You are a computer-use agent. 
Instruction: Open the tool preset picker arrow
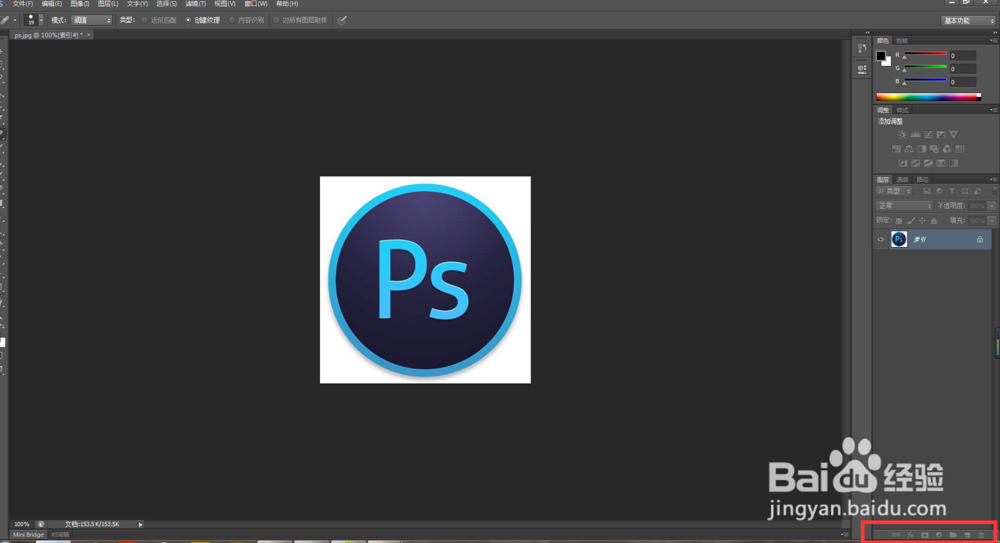[15, 20]
